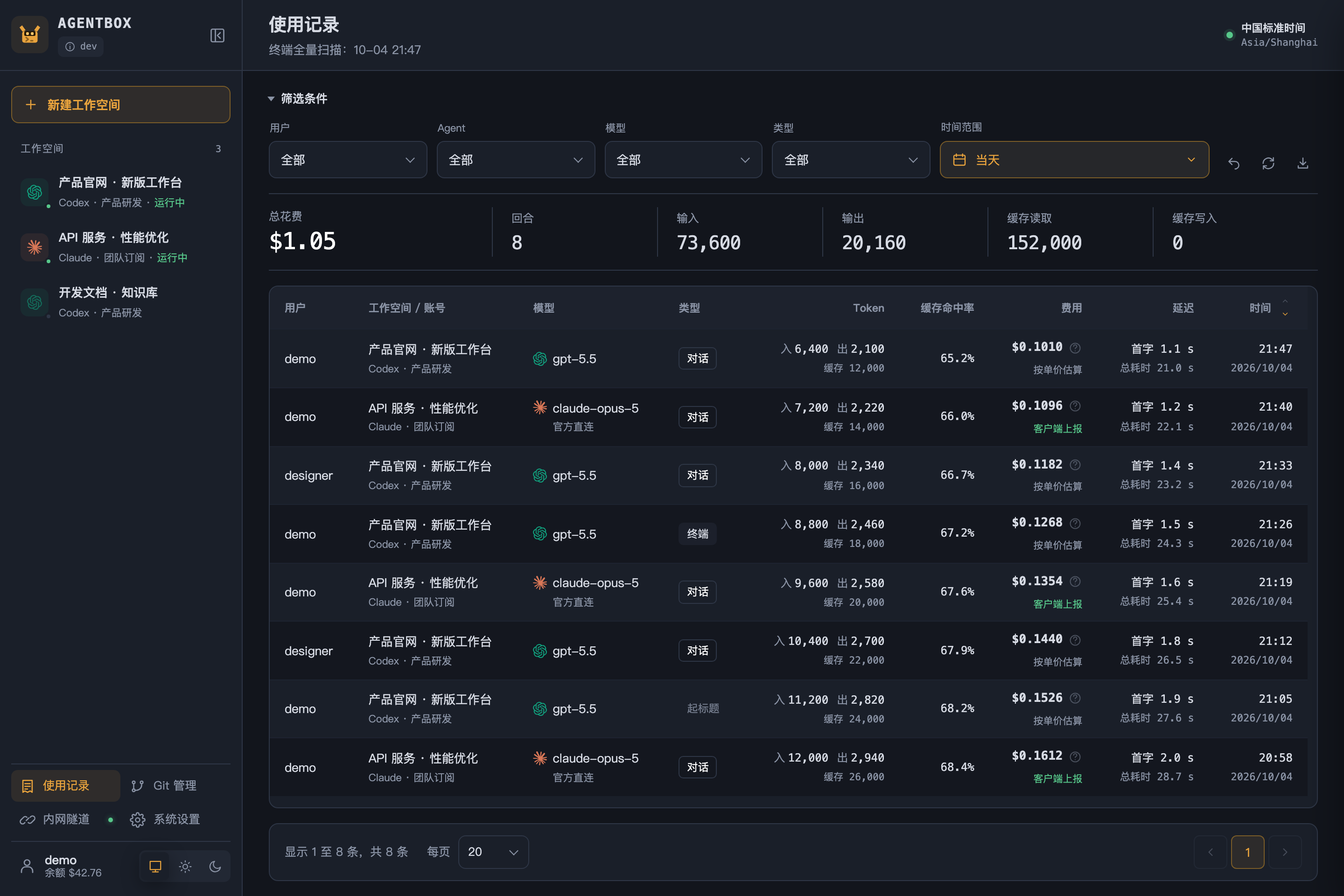1344x896 pixels.
Task: Click 客户端上报 label in 21:40 row
Action: coord(1057,428)
